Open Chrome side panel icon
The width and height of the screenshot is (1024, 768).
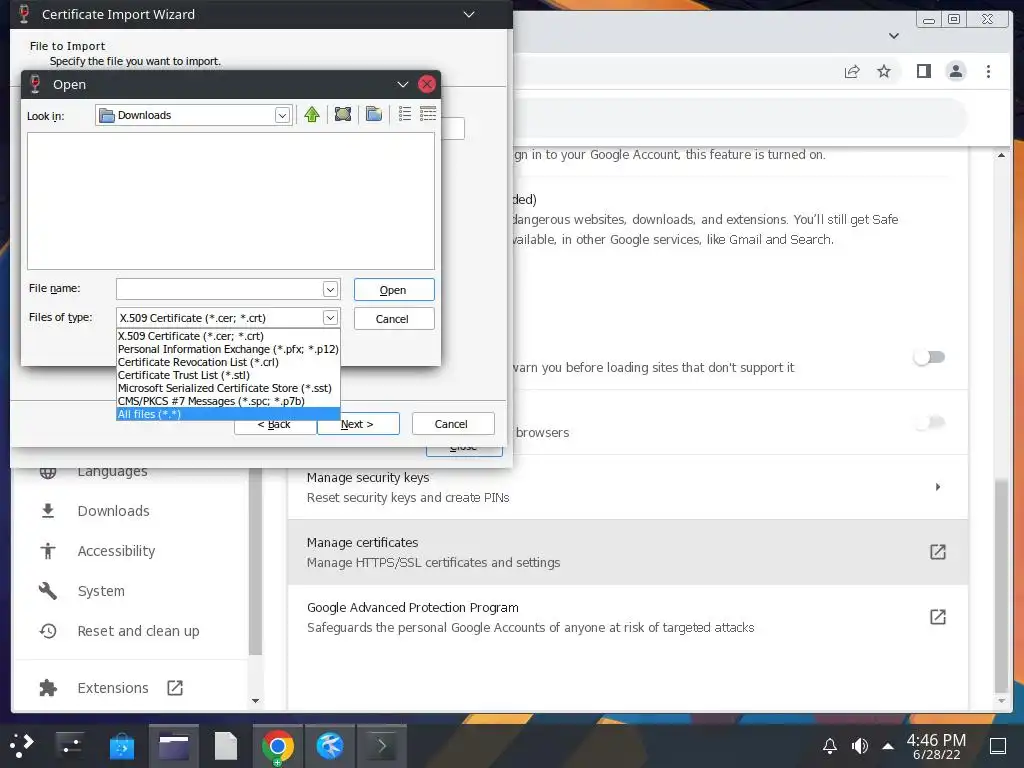point(923,71)
